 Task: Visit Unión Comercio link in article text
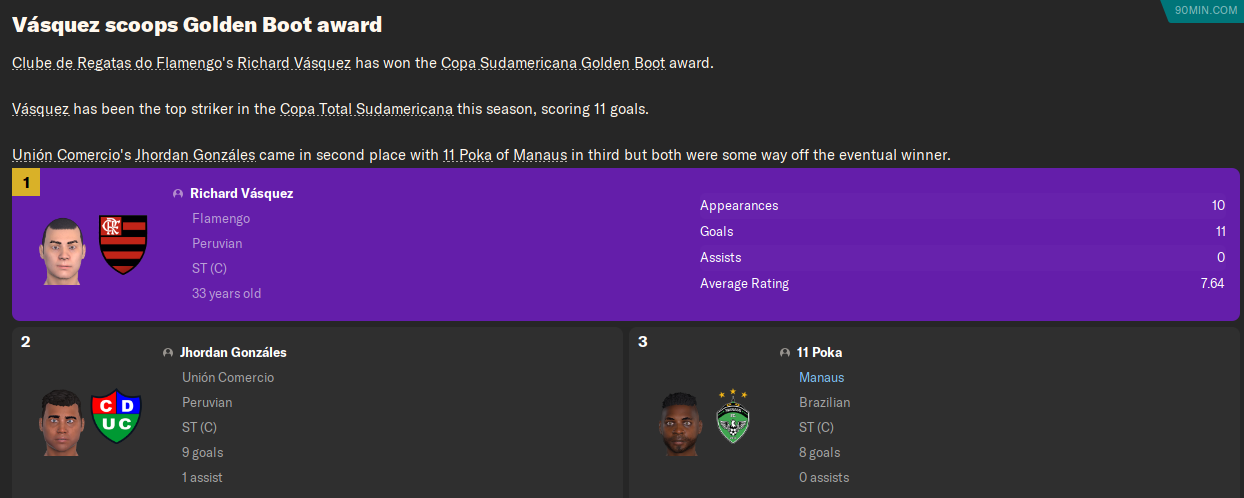(x=65, y=155)
